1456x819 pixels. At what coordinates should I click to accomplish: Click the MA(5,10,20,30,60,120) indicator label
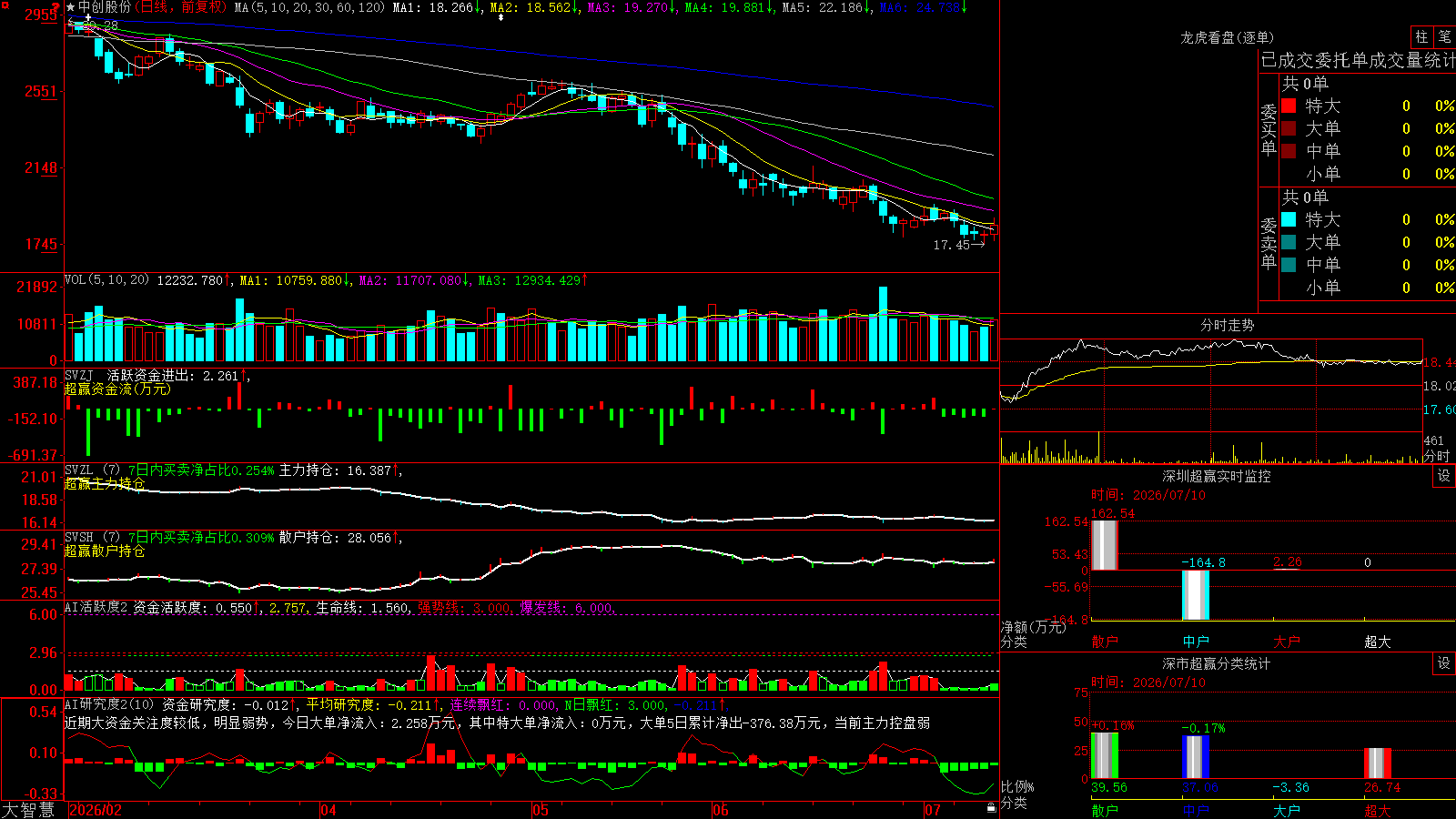click(309, 7)
